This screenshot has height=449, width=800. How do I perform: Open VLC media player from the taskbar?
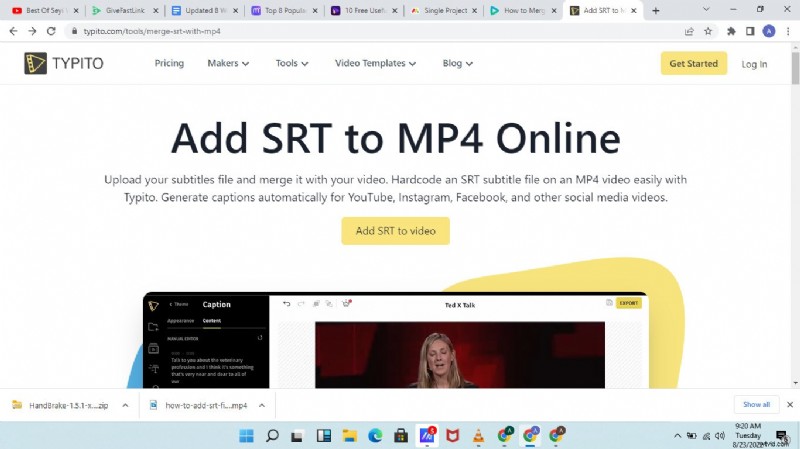(x=478, y=435)
